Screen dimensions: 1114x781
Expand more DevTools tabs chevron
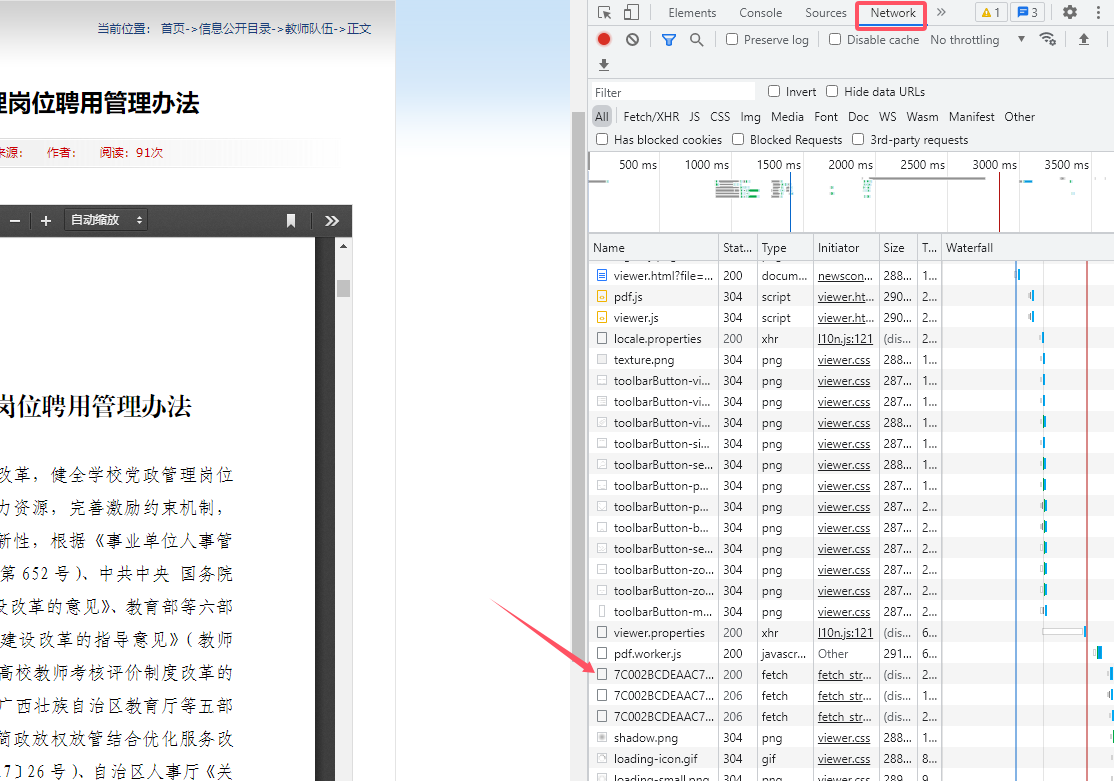point(941,13)
